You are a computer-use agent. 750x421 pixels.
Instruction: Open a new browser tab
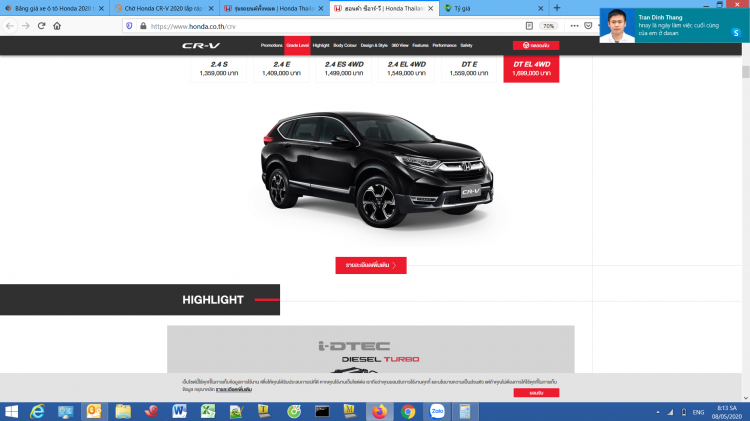557,8
